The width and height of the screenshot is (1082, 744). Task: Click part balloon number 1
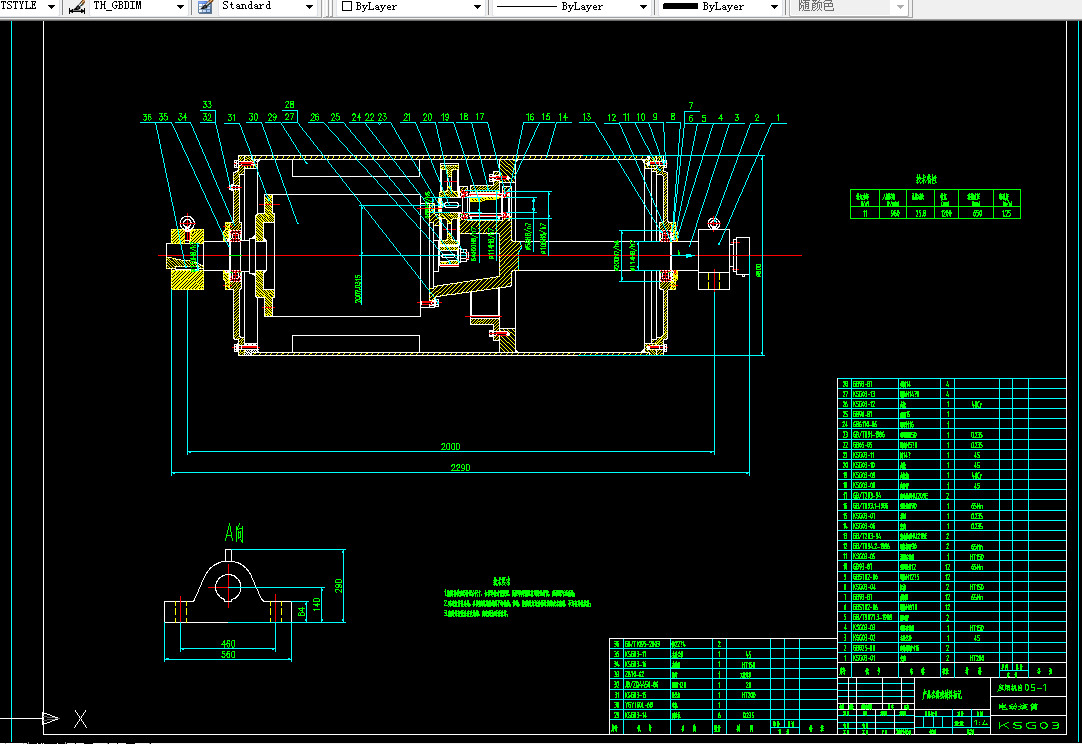tap(777, 118)
